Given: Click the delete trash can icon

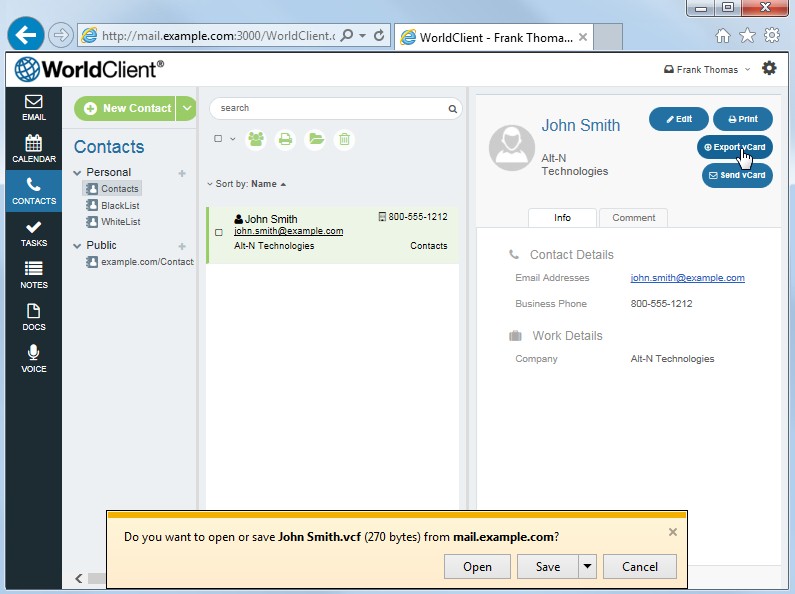Looking at the screenshot, I should click(x=344, y=139).
